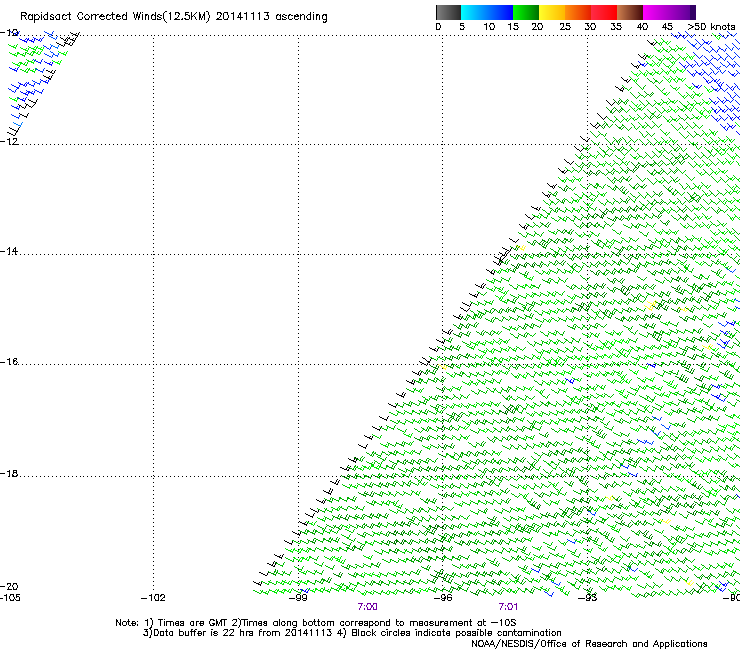Screen dimensions: 740x650
Task: Select the orange 25–30 knots legend segment
Action: pos(578,12)
